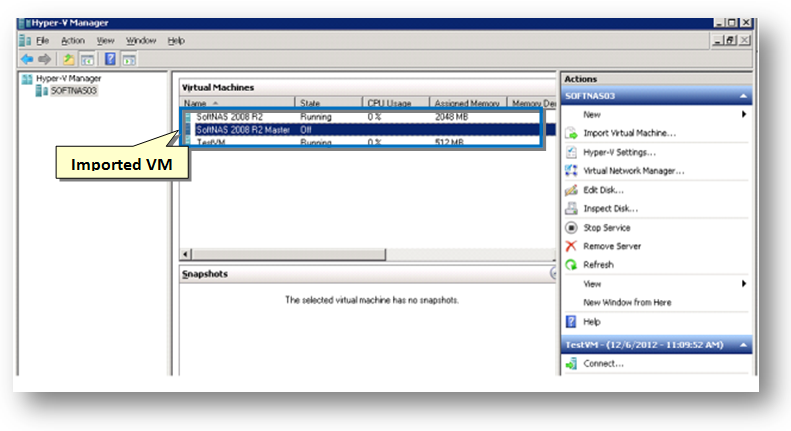This screenshot has height=431, width=791.
Task: Click the scrollbar left arrow in VM list
Action: click(186, 254)
